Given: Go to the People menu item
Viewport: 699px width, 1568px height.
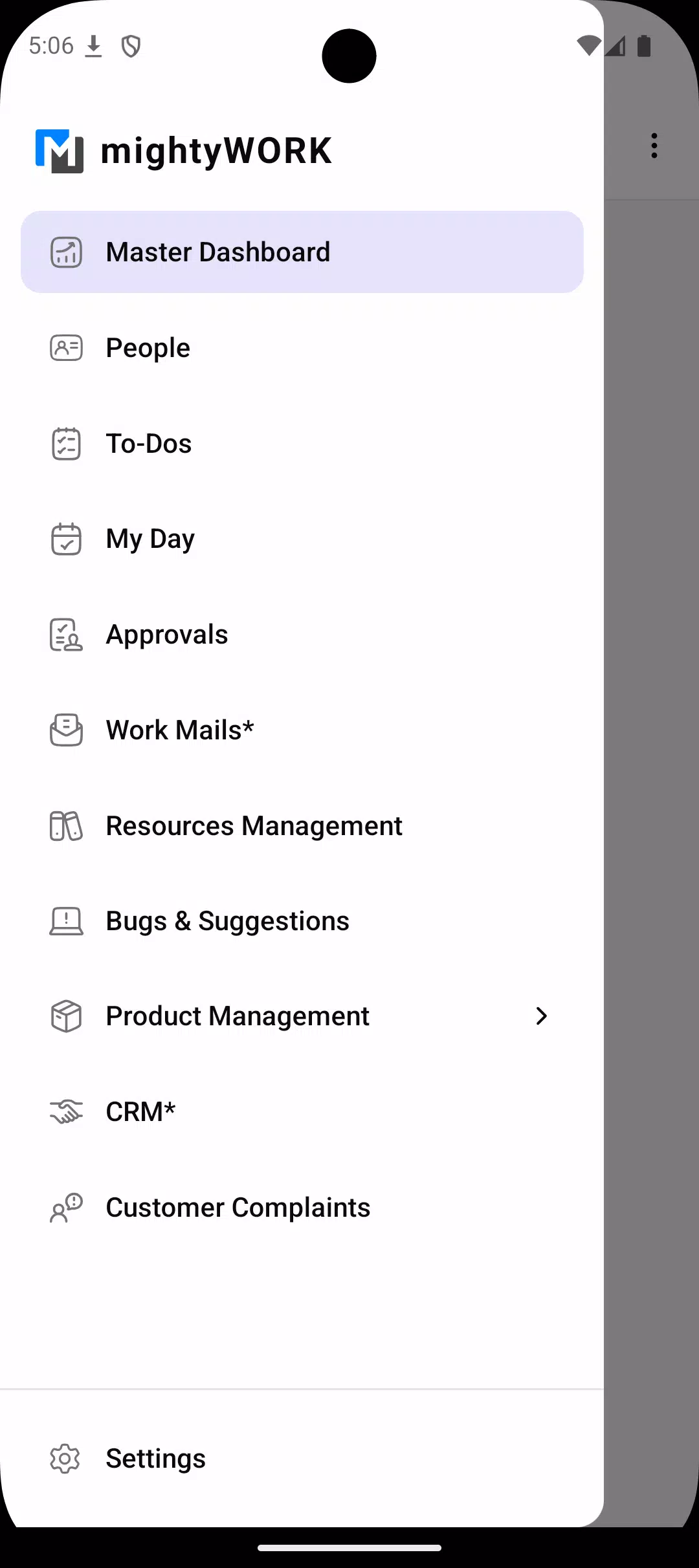Looking at the screenshot, I should point(302,348).
